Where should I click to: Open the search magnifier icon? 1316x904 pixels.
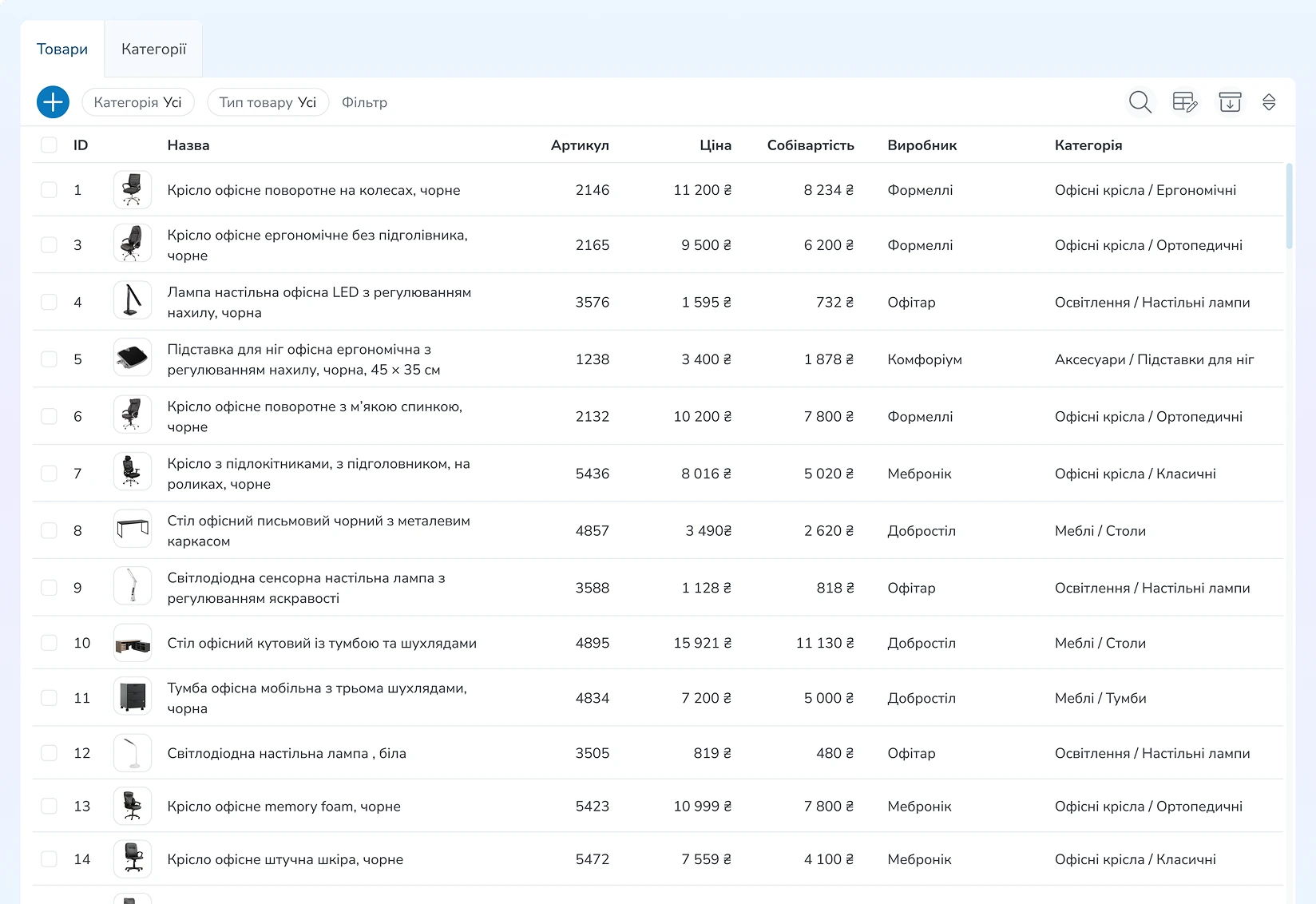1140,102
